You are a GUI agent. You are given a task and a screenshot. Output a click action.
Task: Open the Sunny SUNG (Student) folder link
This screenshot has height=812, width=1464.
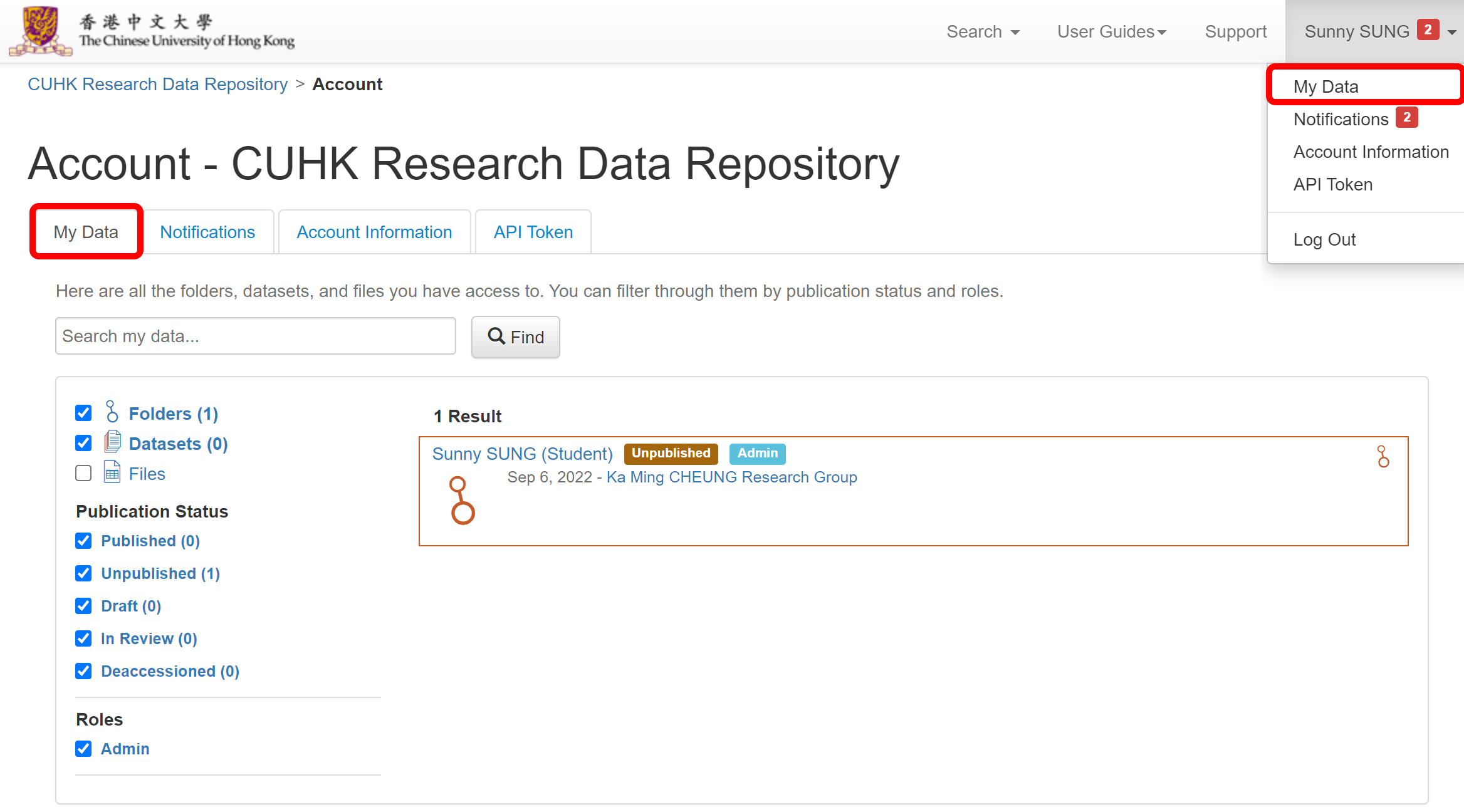pyautogui.click(x=523, y=454)
